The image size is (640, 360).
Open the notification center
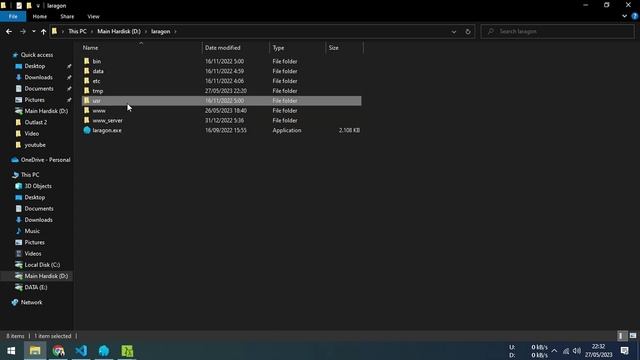coord(624,351)
